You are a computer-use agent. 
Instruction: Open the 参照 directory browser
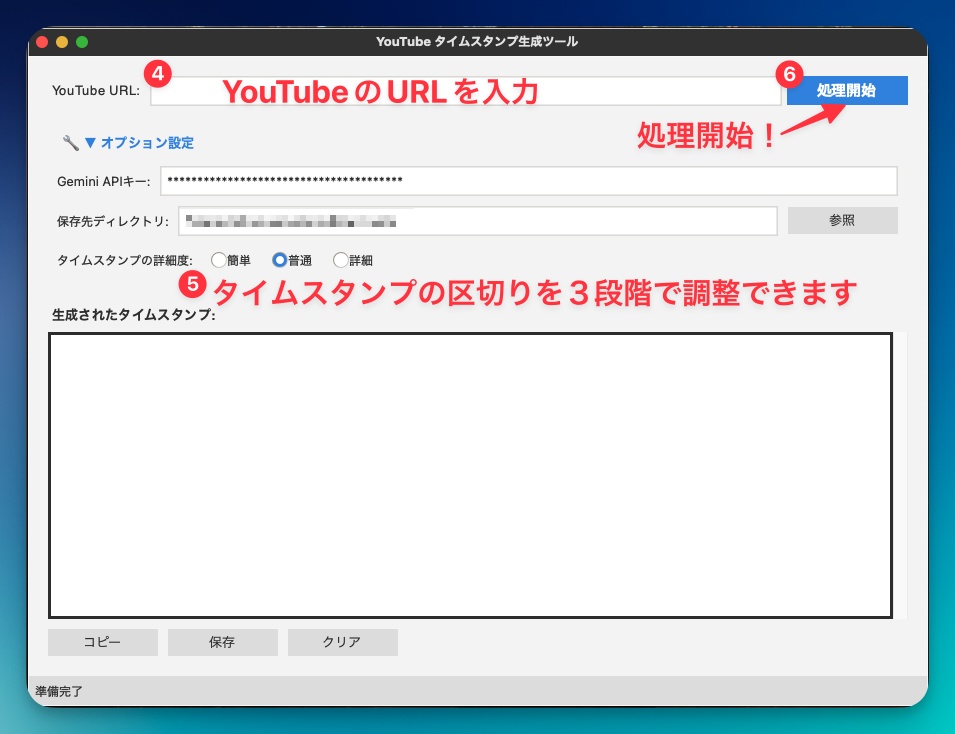[x=841, y=220]
